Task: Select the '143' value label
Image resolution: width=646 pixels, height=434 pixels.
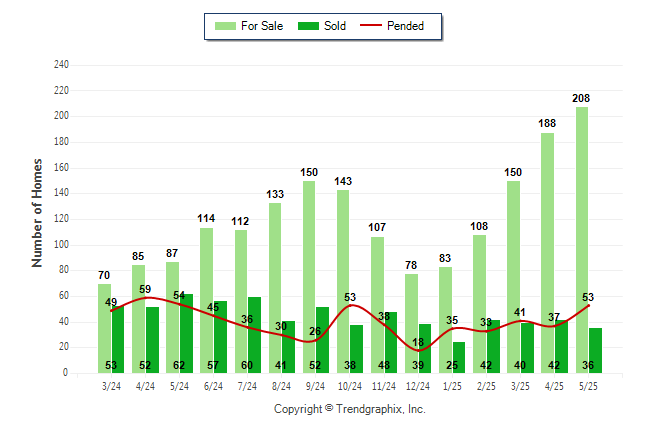Action: [x=343, y=181]
